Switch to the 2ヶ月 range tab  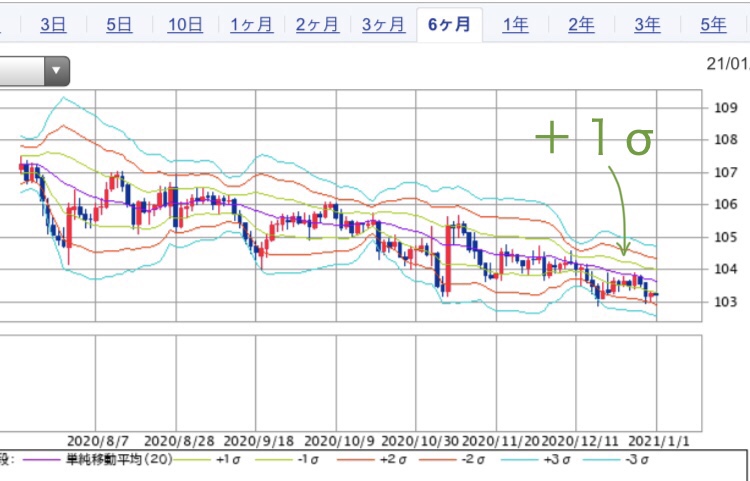318,24
